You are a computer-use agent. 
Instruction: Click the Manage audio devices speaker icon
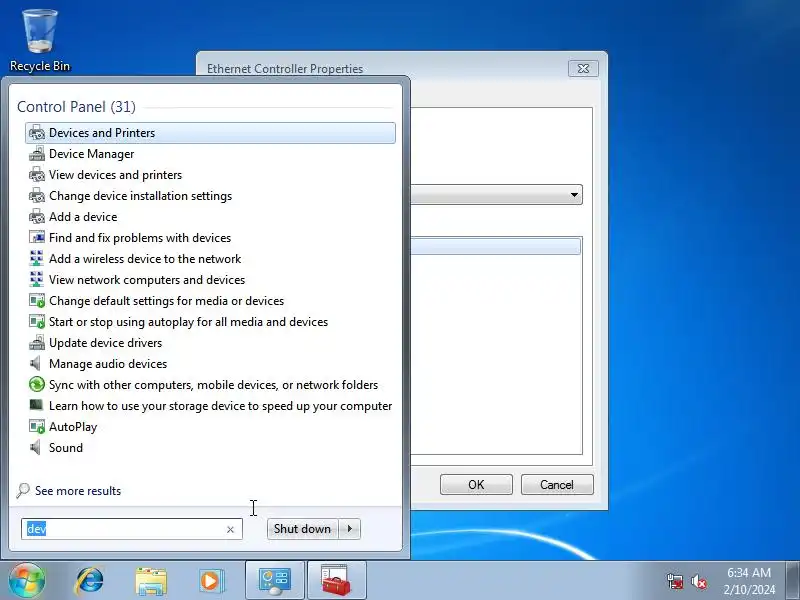(x=36, y=364)
